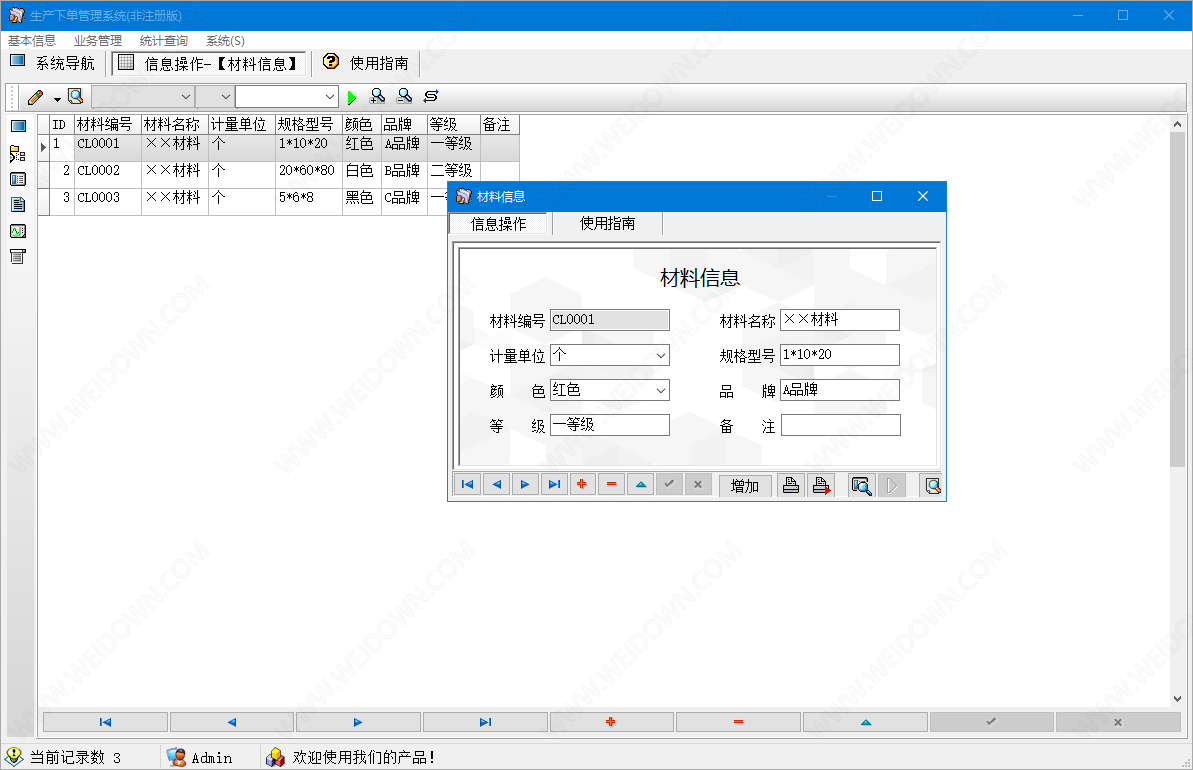Click the empty 备注 input field

(x=840, y=425)
